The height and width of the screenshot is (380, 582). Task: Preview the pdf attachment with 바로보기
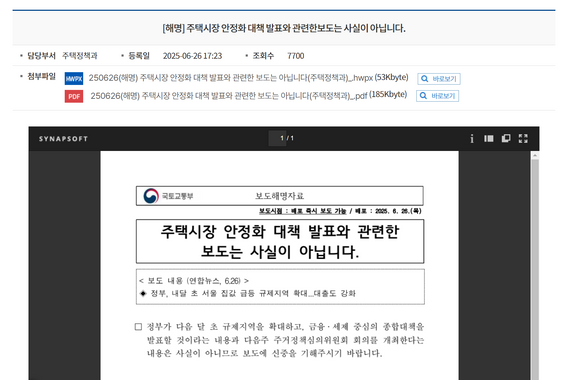point(438,96)
